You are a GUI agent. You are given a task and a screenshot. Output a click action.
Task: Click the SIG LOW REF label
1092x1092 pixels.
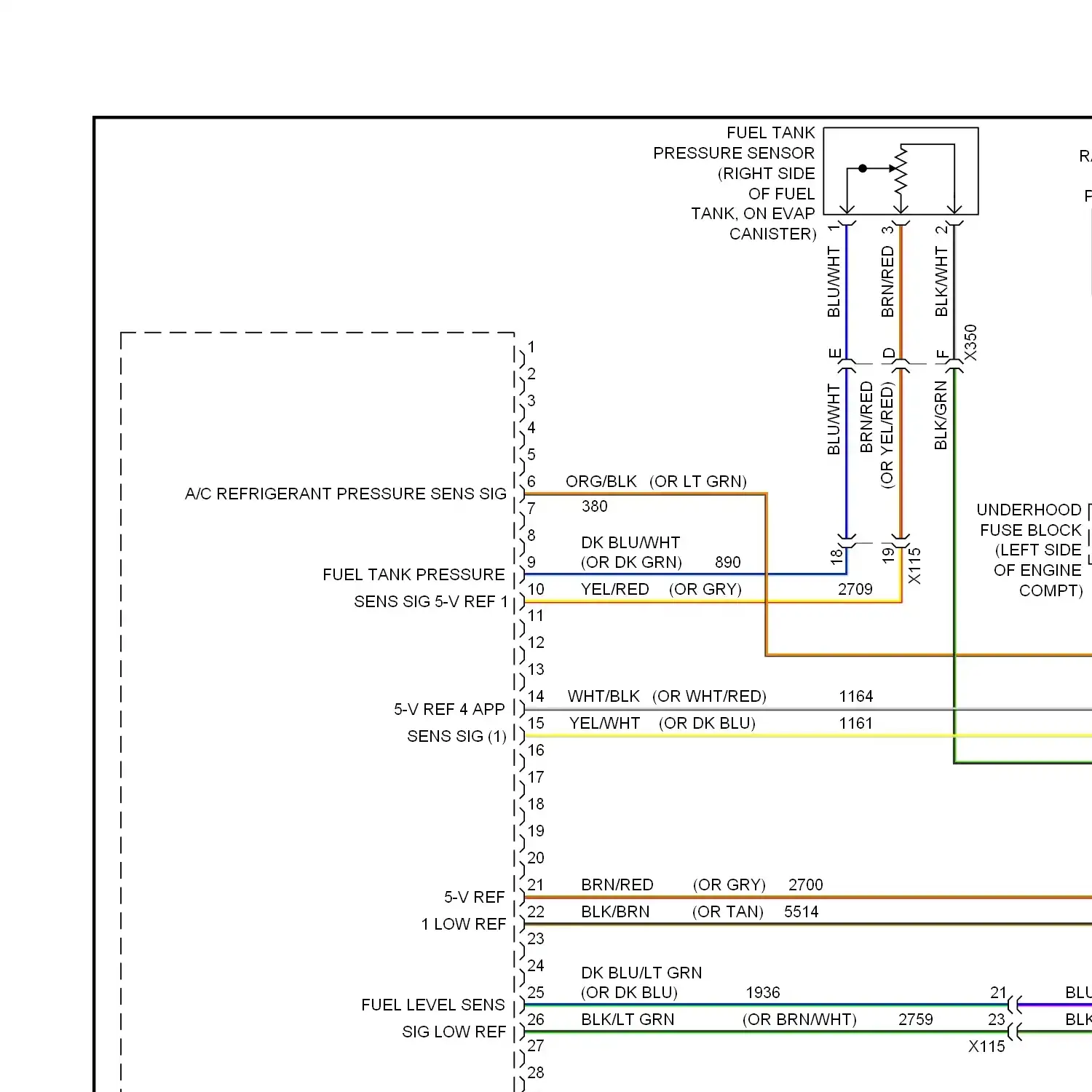pyautogui.click(x=454, y=1032)
